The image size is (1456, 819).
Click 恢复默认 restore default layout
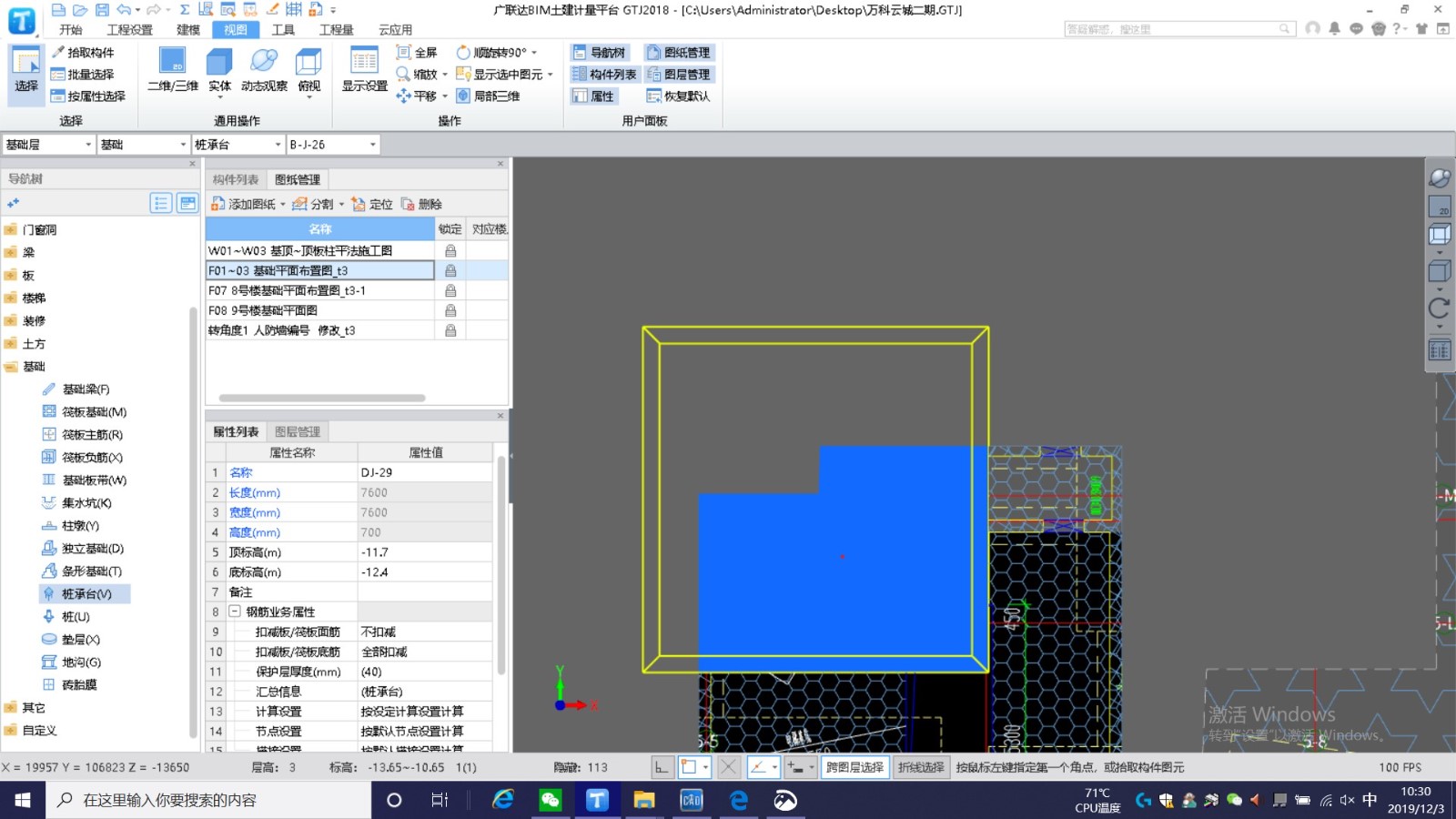click(x=678, y=96)
